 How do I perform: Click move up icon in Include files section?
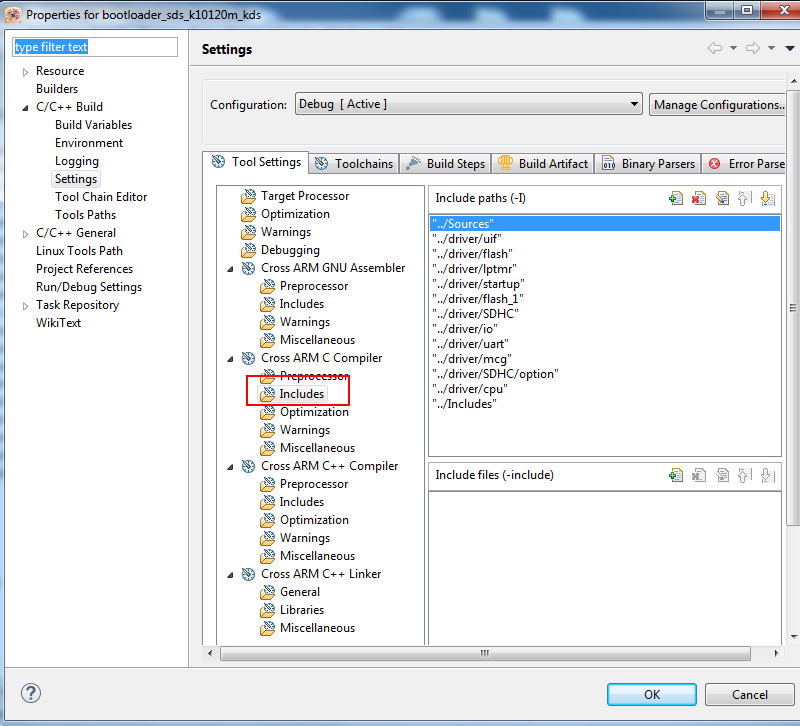pyautogui.click(x=744, y=475)
